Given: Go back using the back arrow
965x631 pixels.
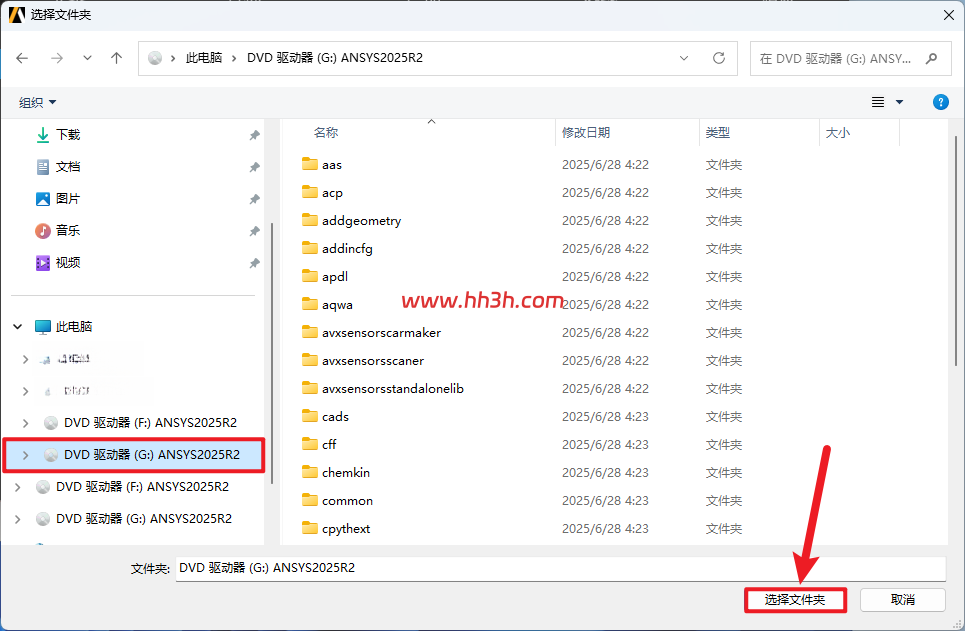Looking at the screenshot, I should pyautogui.click(x=22, y=58).
